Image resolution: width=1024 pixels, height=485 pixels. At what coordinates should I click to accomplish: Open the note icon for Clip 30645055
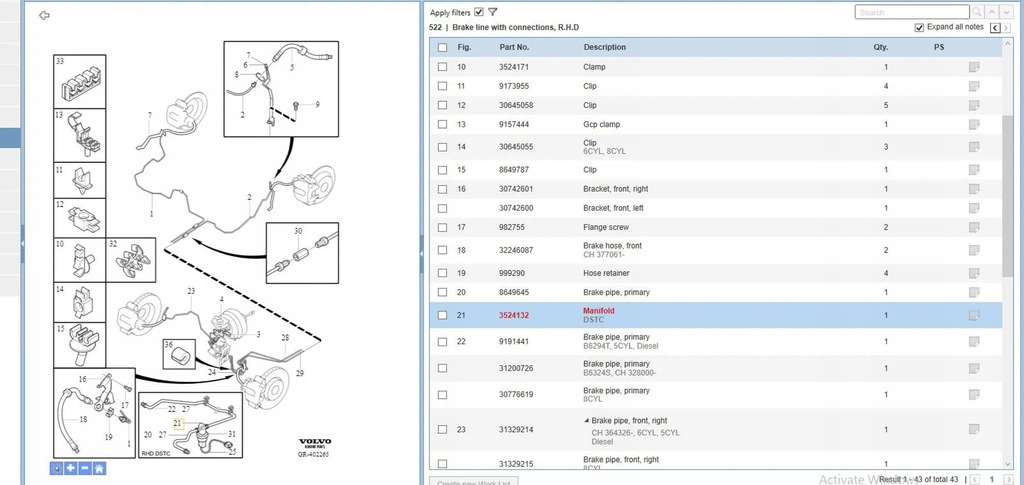click(974, 147)
